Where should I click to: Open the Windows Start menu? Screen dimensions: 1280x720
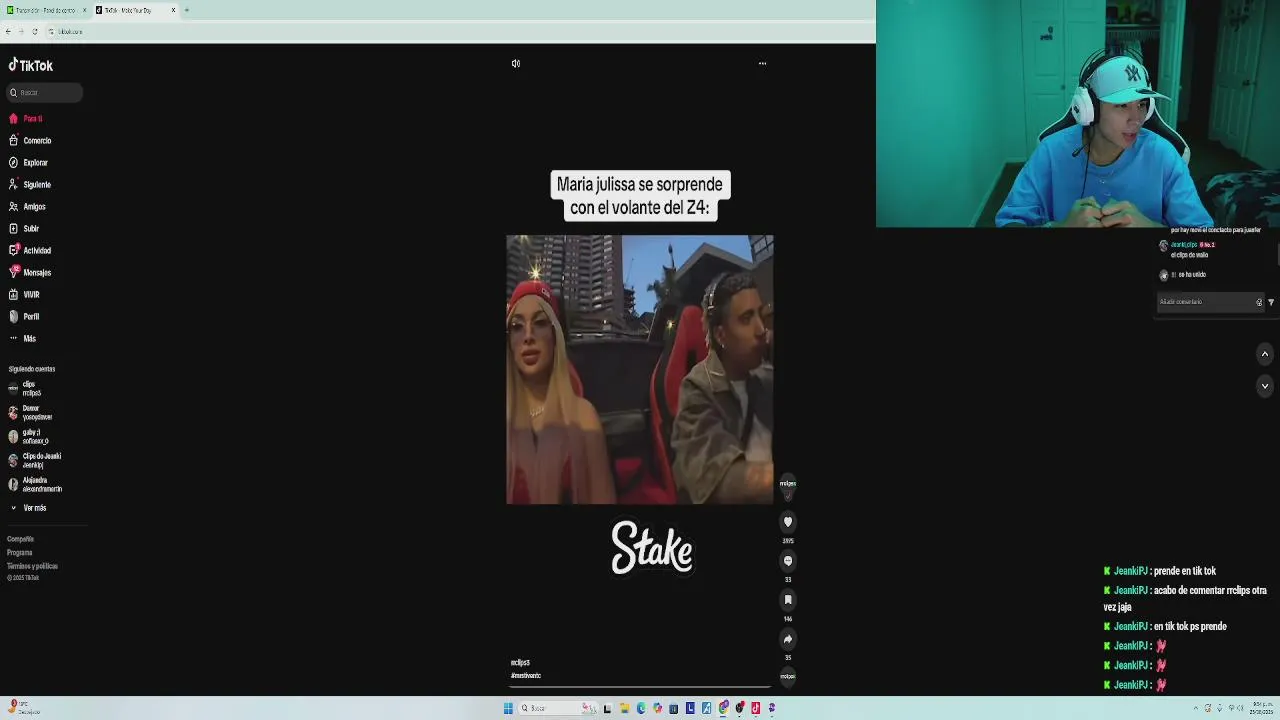(508, 708)
